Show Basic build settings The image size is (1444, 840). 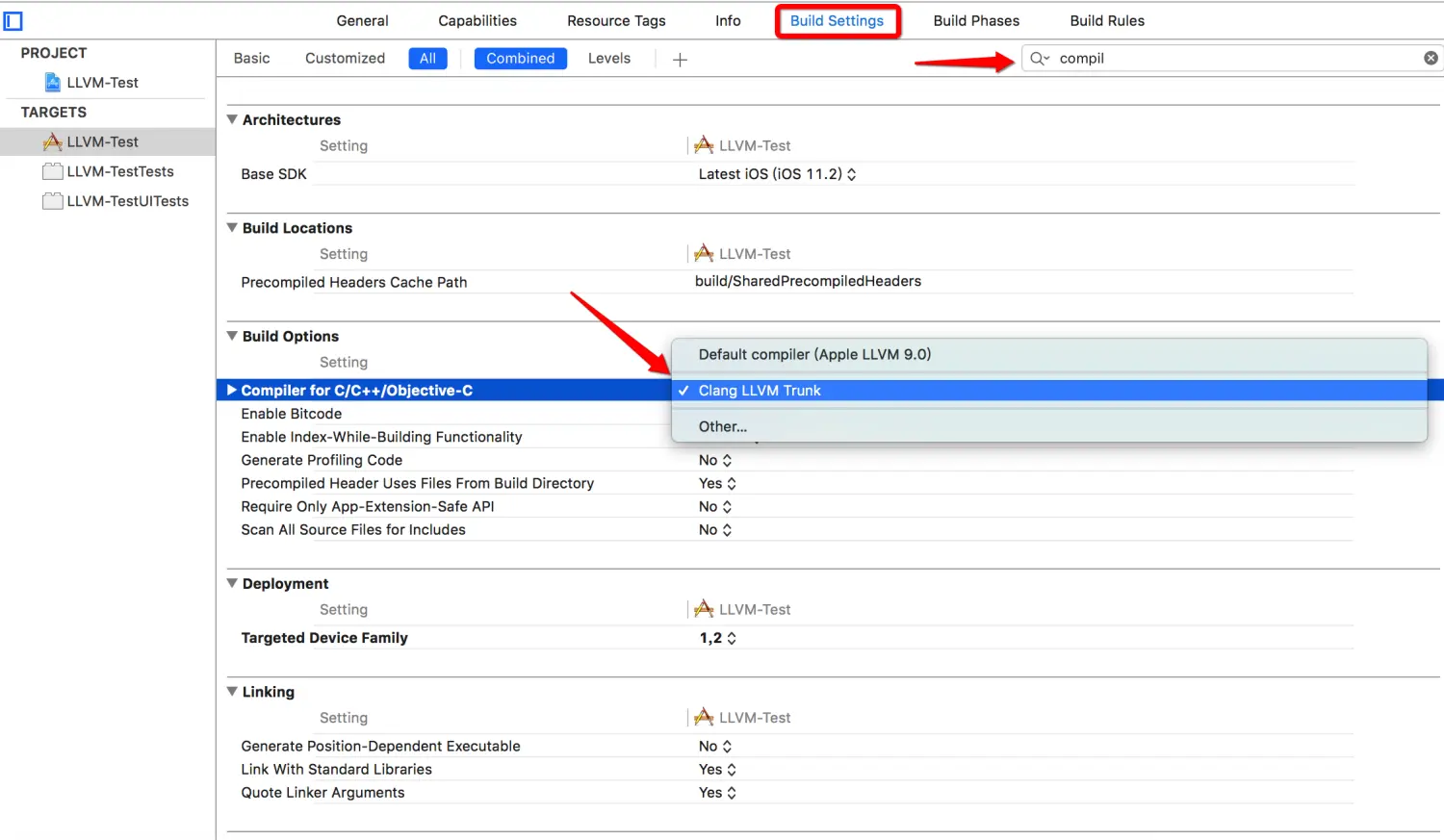pos(251,59)
